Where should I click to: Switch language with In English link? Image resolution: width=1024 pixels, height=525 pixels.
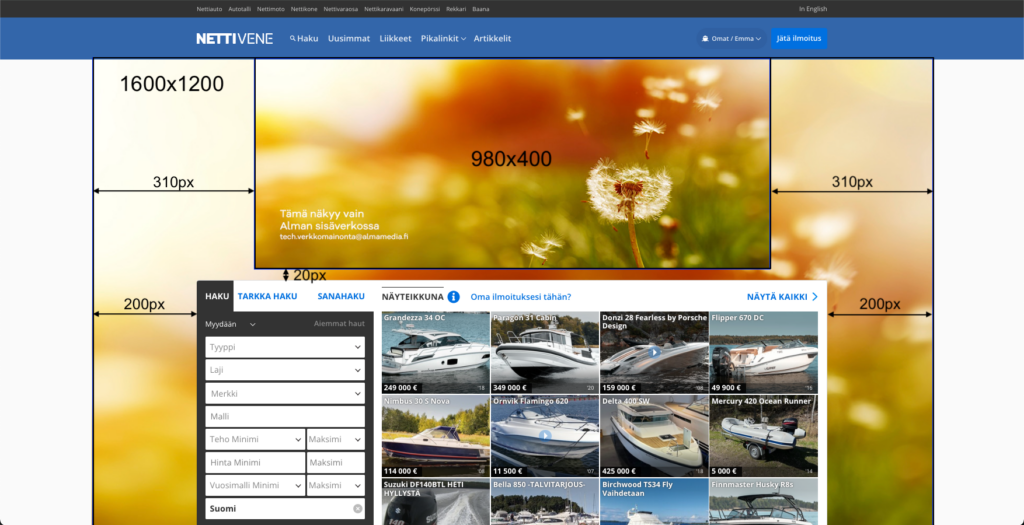(x=812, y=9)
